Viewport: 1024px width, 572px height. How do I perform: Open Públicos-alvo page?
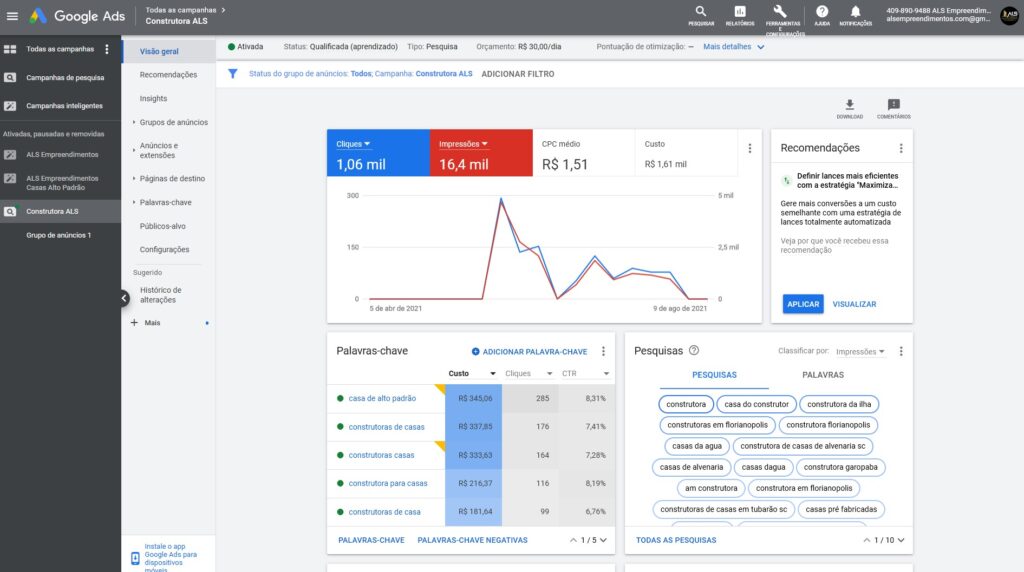tap(163, 226)
